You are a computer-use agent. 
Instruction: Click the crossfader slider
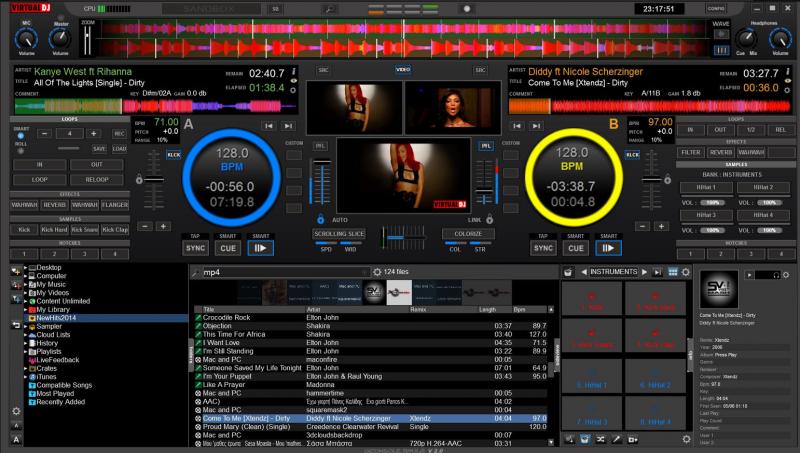(403, 238)
